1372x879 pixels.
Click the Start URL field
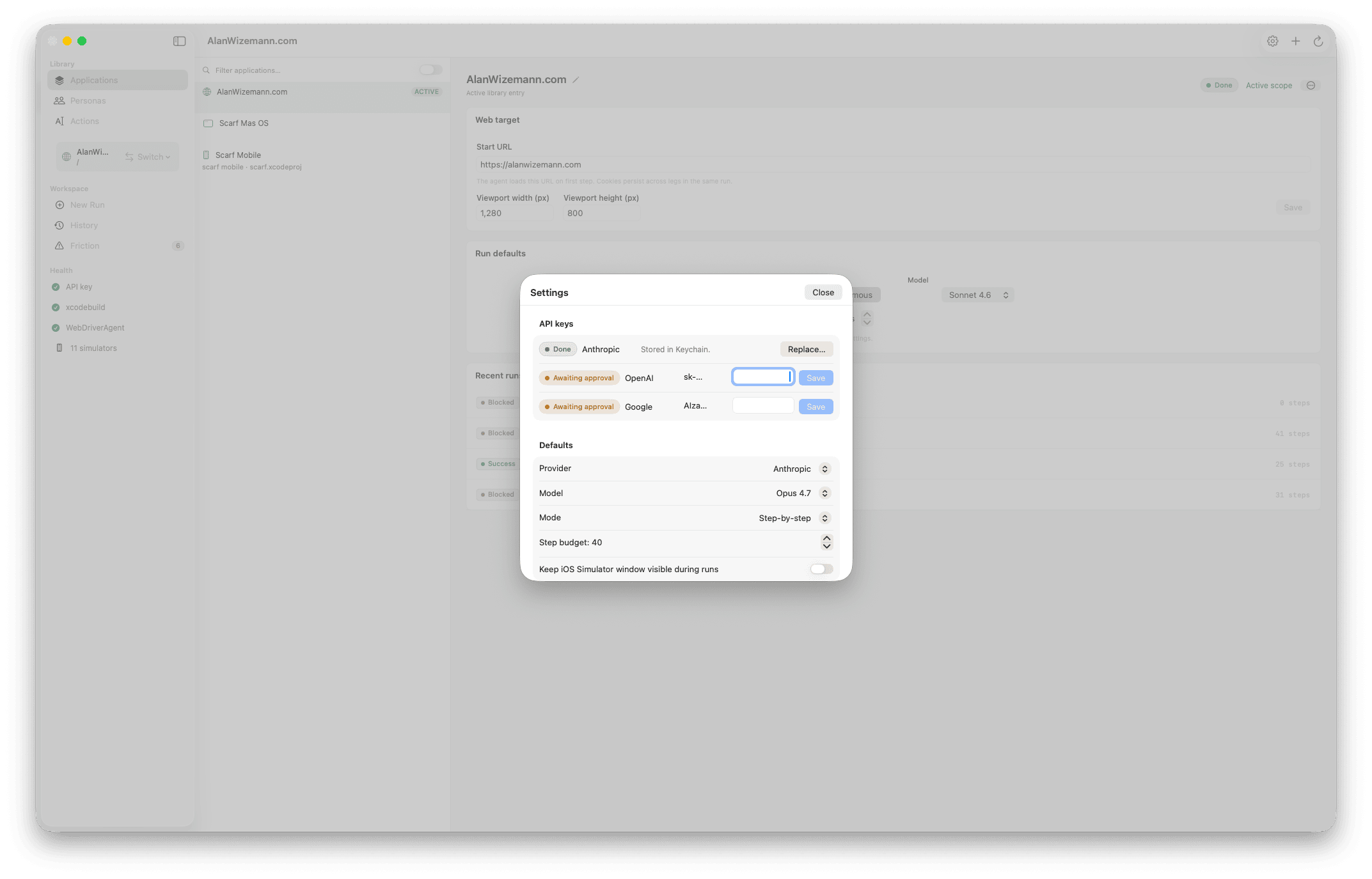pos(893,164)
